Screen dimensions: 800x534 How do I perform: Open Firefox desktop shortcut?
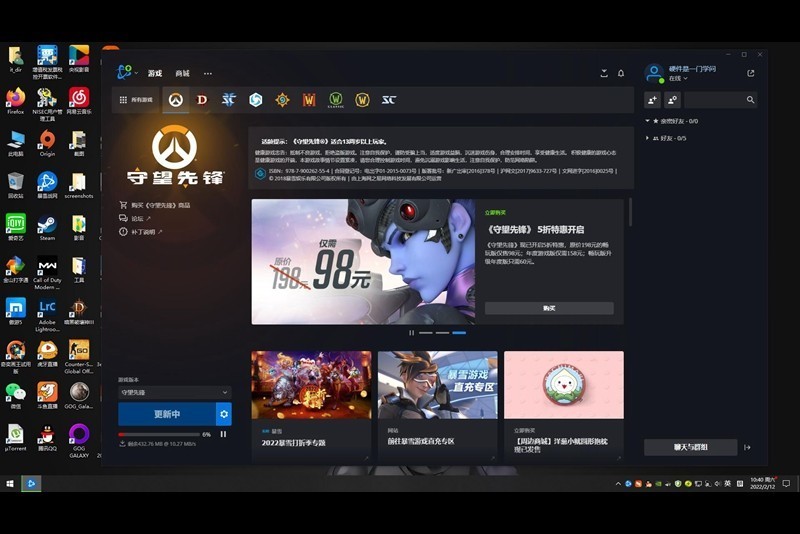(16, 101)
